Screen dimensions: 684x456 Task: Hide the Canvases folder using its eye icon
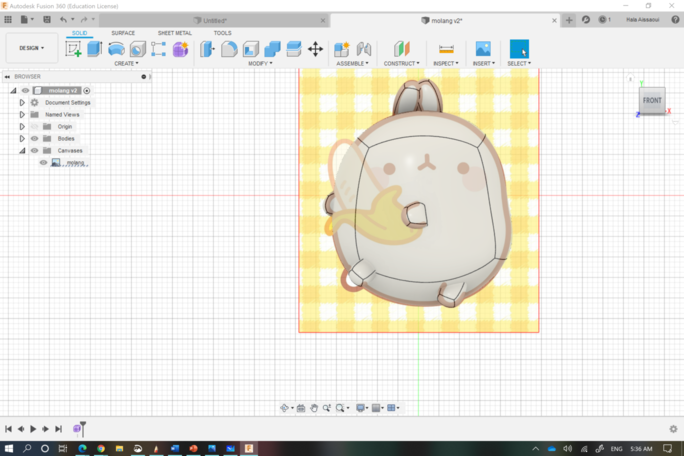(x=34, y=151)
